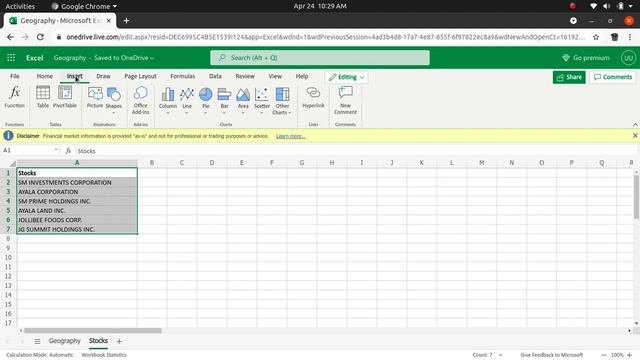Open the Function insert tool
The width and height of the screenshot is (640, 360).
pyautogui.click(x=15, y=97)
